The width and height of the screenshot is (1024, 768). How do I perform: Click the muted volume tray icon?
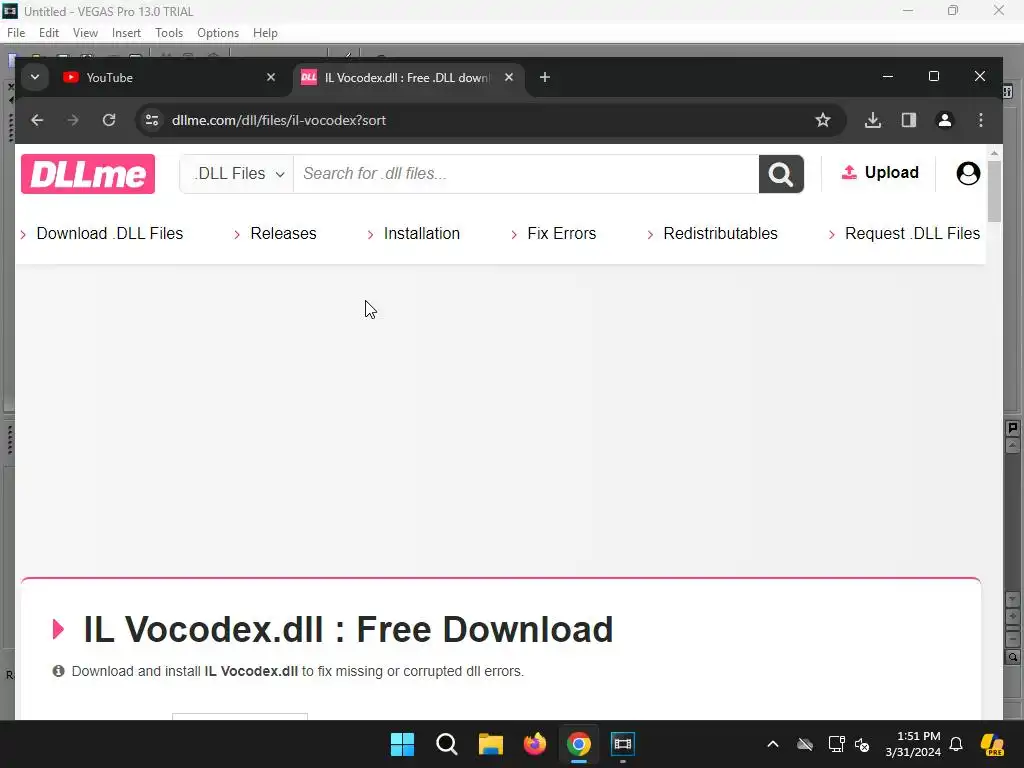pos(862,744)
